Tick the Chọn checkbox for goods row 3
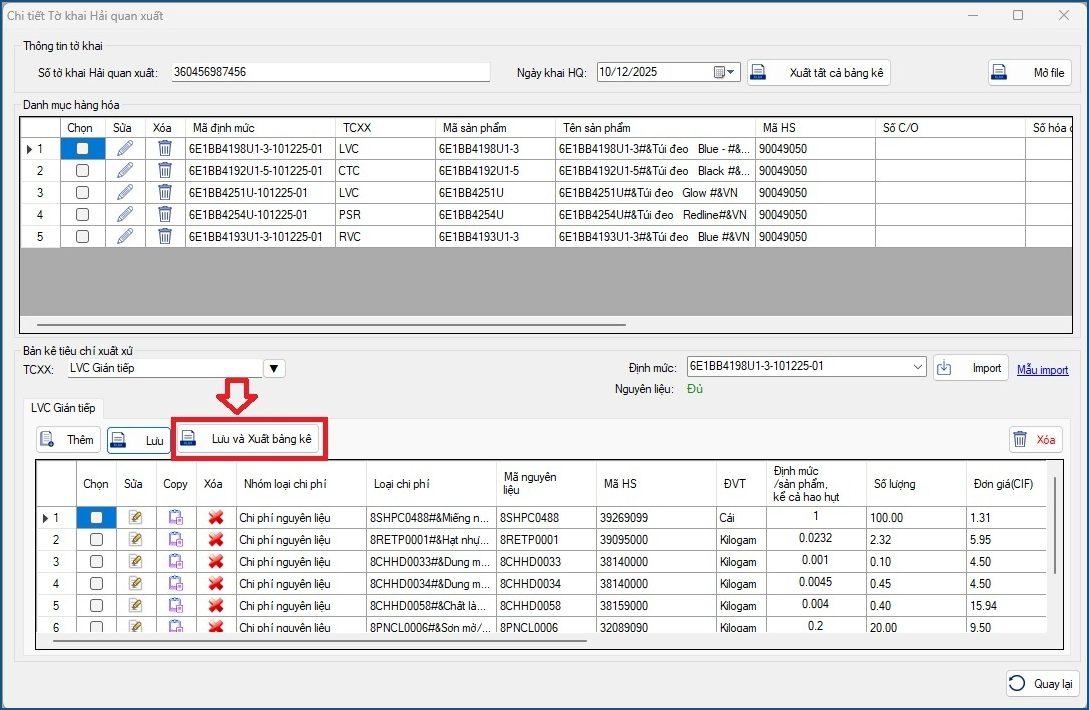This screenshot has height=710, width=1089. click(x=82, y=193)
